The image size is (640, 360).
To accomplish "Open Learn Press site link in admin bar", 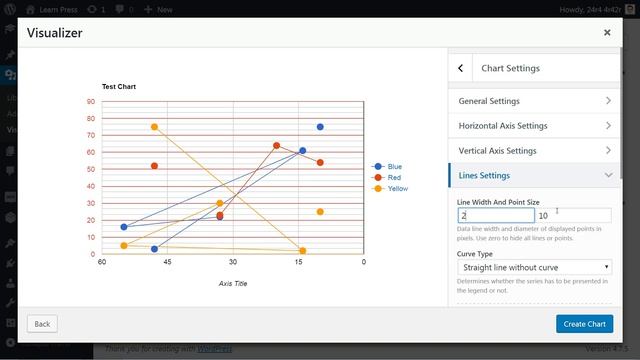I will 51,9.
